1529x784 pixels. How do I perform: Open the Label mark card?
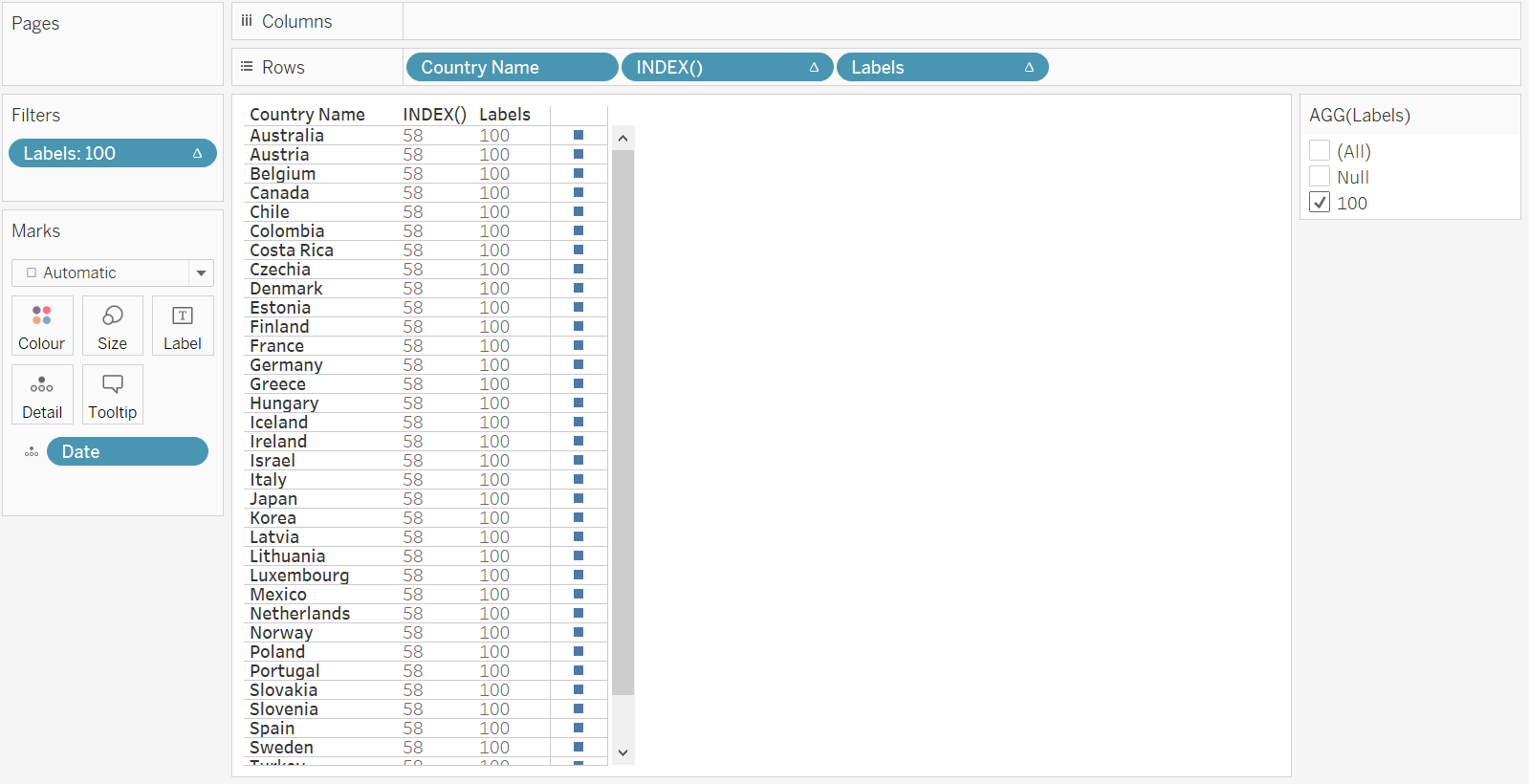[182, 326]
